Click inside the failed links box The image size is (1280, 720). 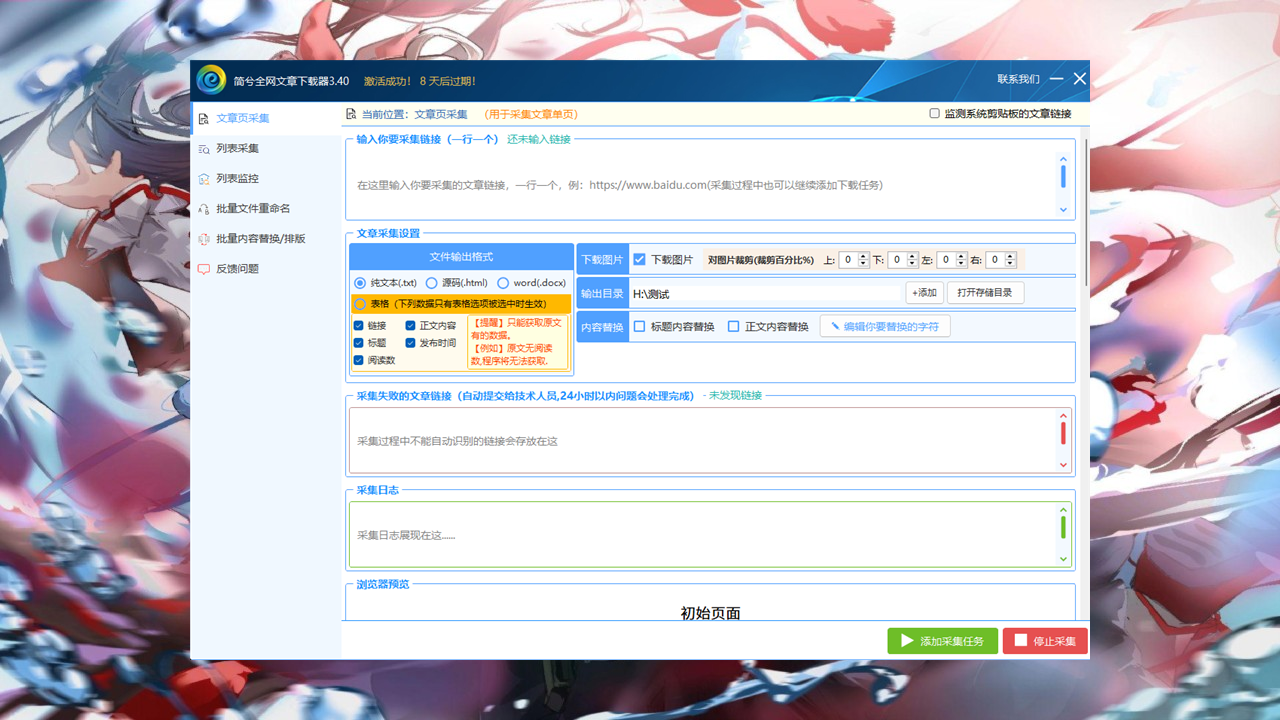pos(703,440)
